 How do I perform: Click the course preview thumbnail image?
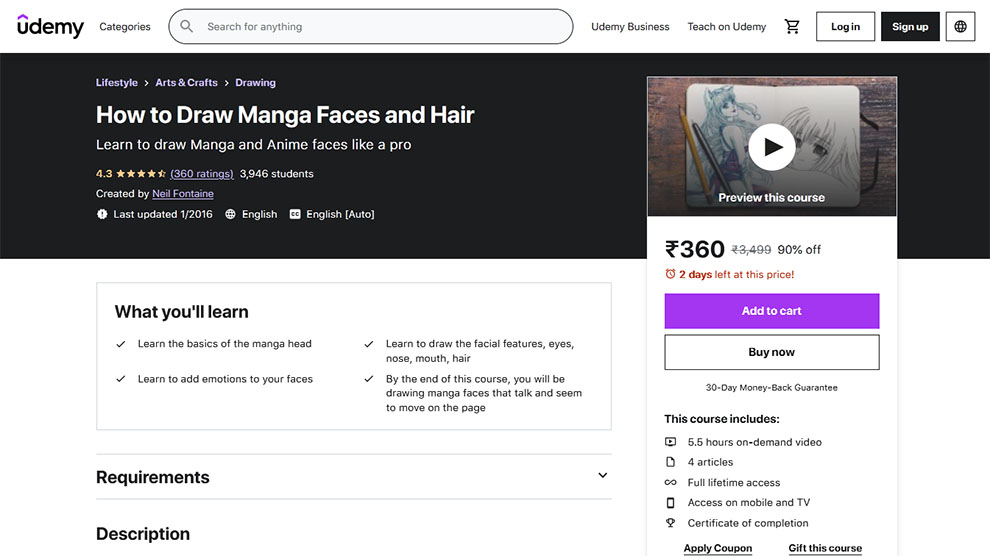[x=772, y=146]
